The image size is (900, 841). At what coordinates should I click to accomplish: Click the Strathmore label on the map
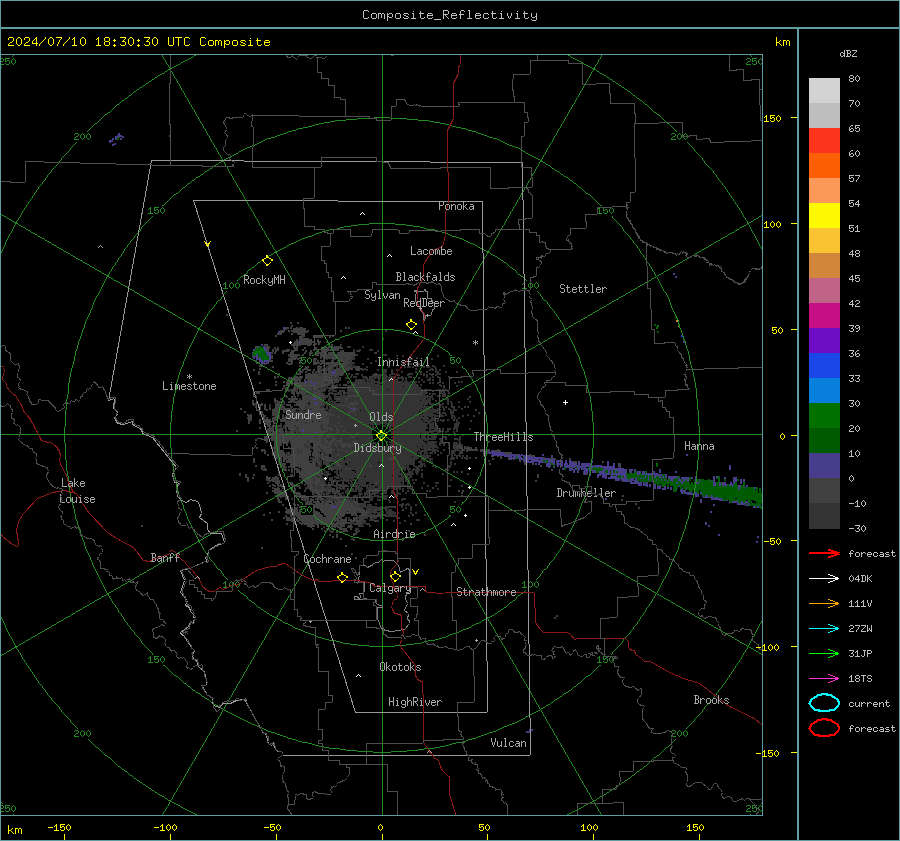tap(486, 592)
